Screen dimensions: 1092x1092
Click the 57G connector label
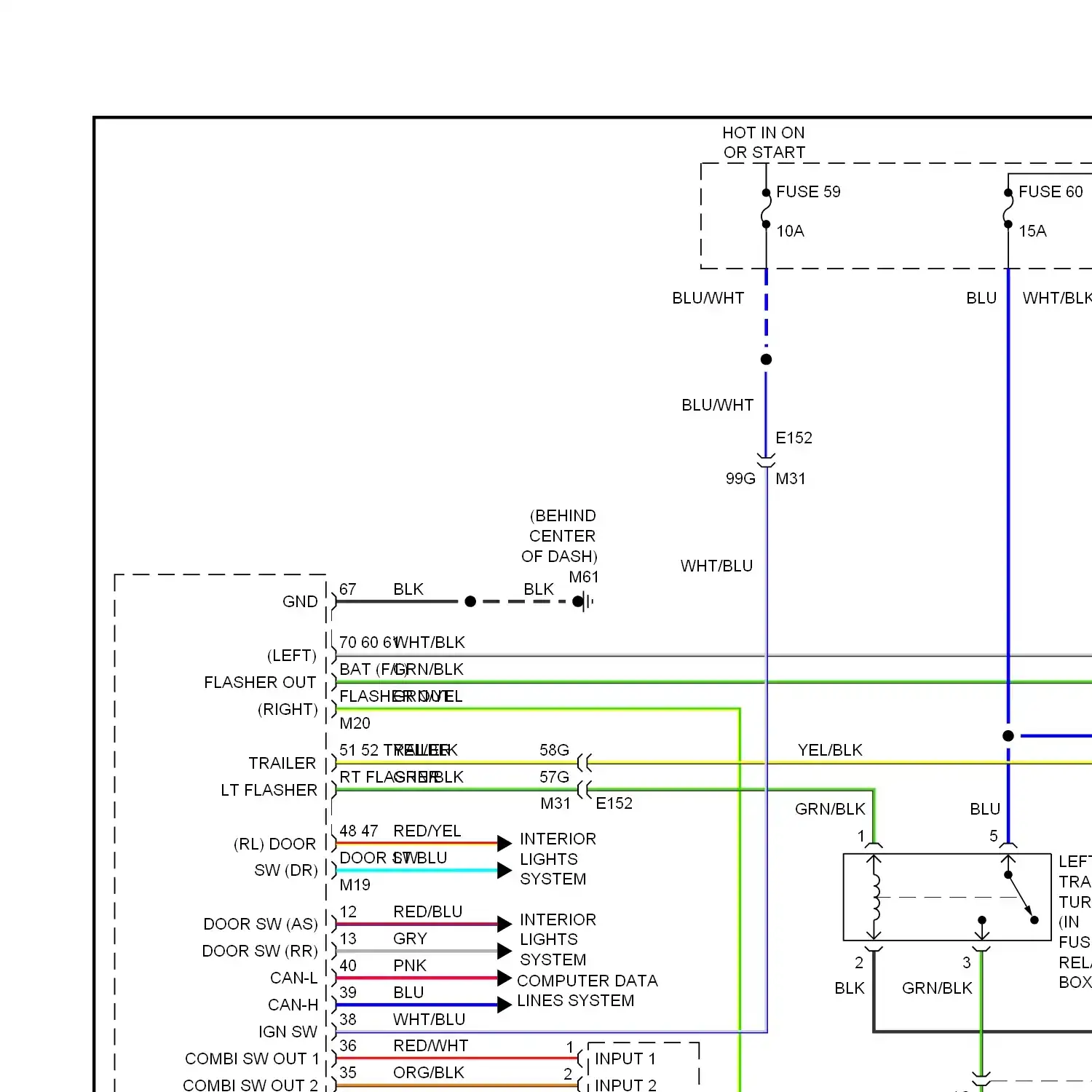coord(554,777)
